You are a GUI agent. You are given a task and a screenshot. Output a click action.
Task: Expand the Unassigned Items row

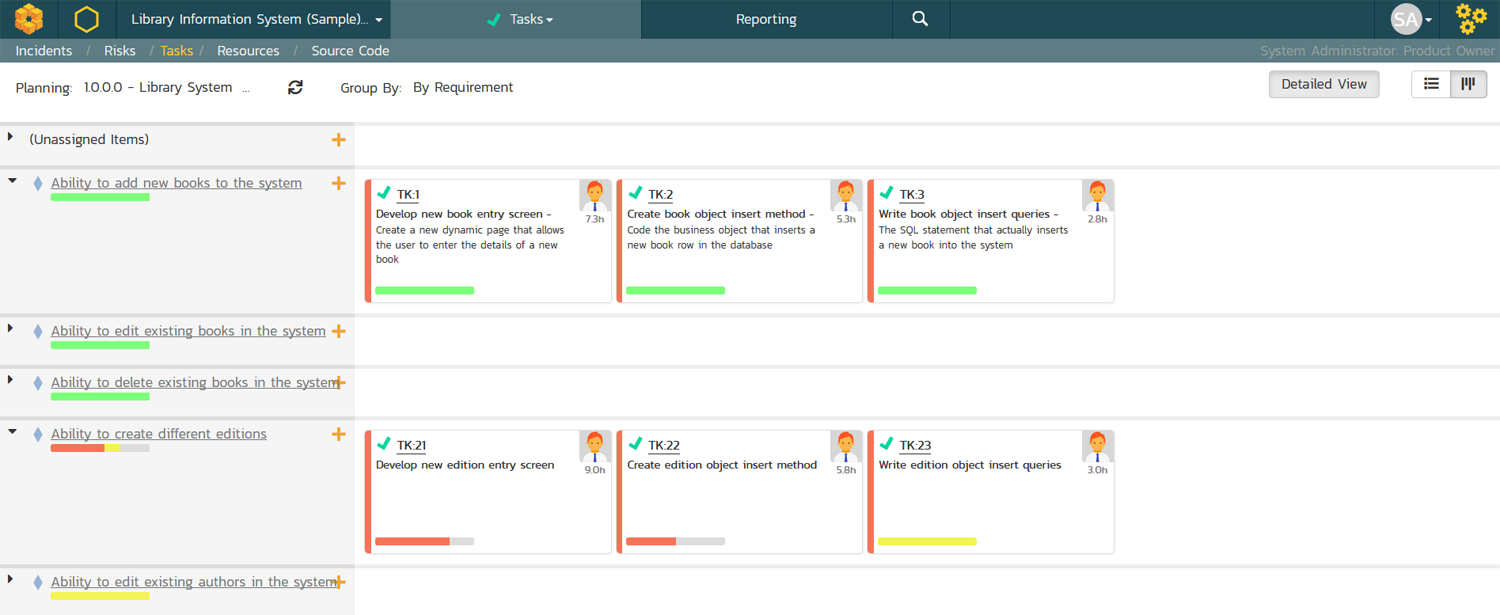pyautogui.click(x=11, y=137)
